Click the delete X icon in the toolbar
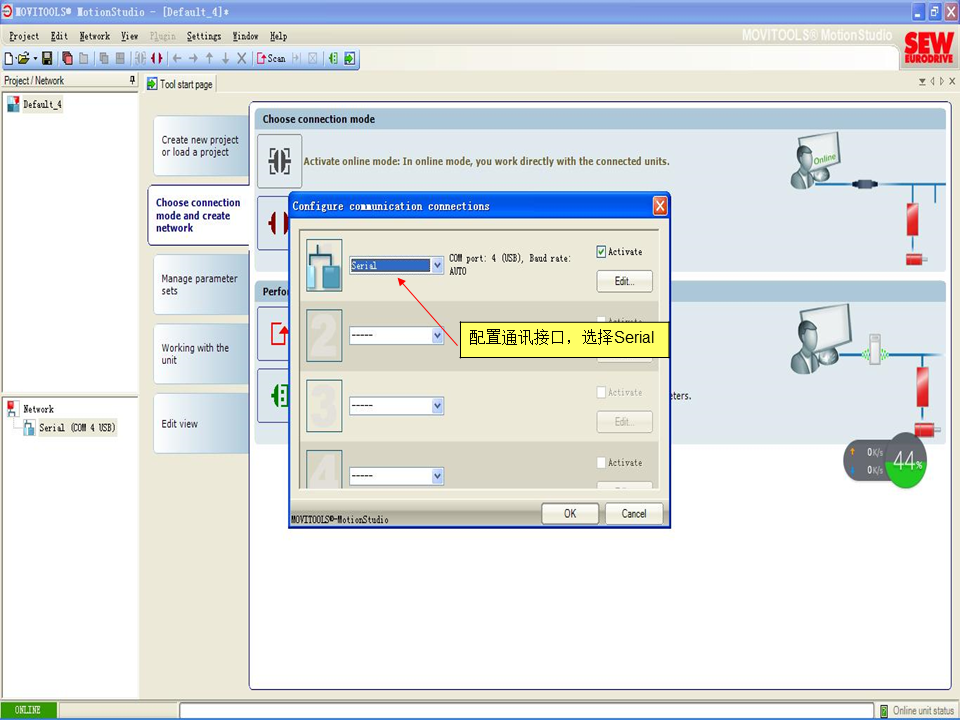Screen dimensions: 960x720 click(242, 59)
